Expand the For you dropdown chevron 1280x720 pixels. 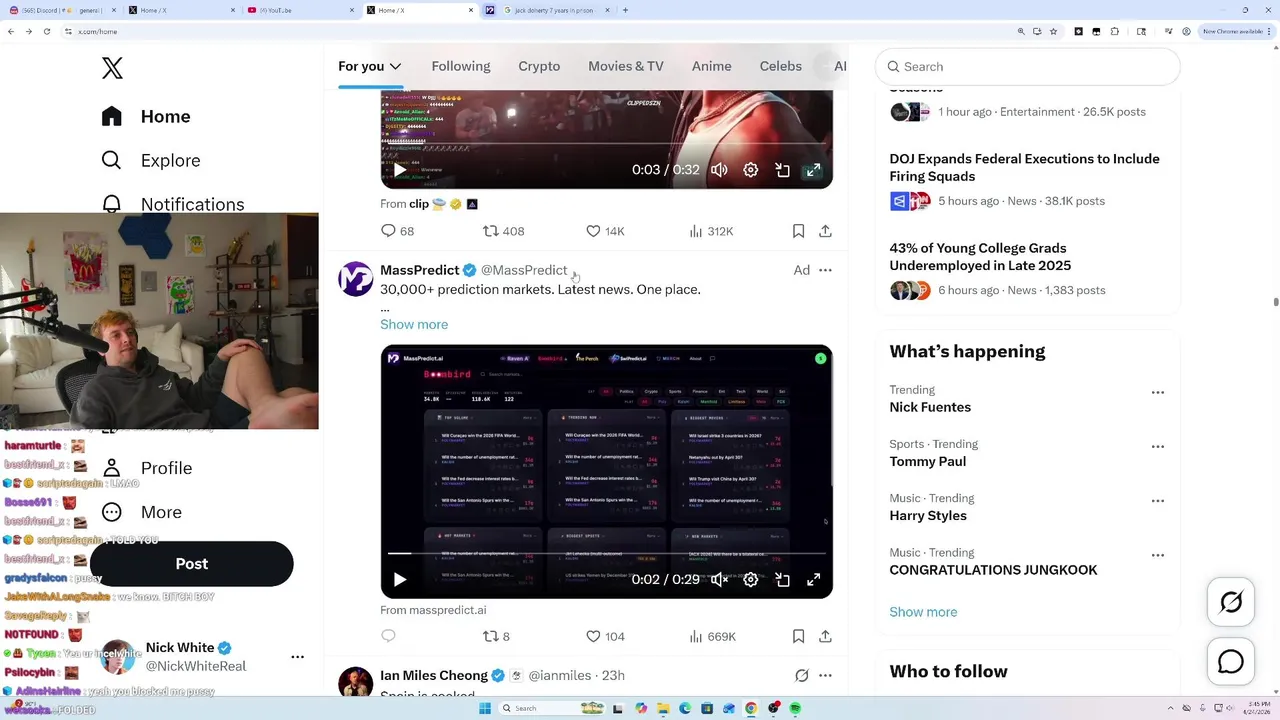(x=395, y=66)
